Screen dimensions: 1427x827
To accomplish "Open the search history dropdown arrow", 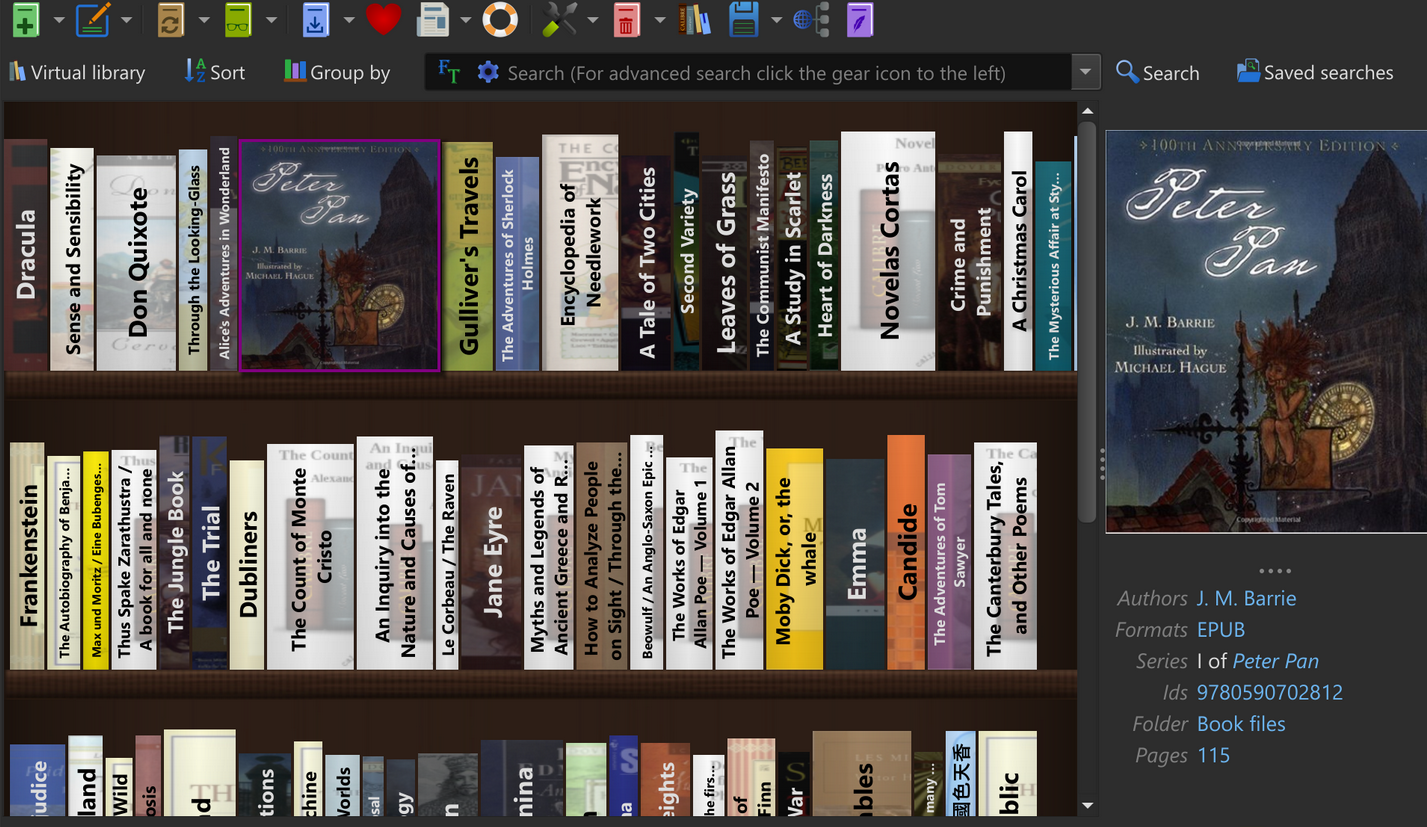I will point(1085,72).
